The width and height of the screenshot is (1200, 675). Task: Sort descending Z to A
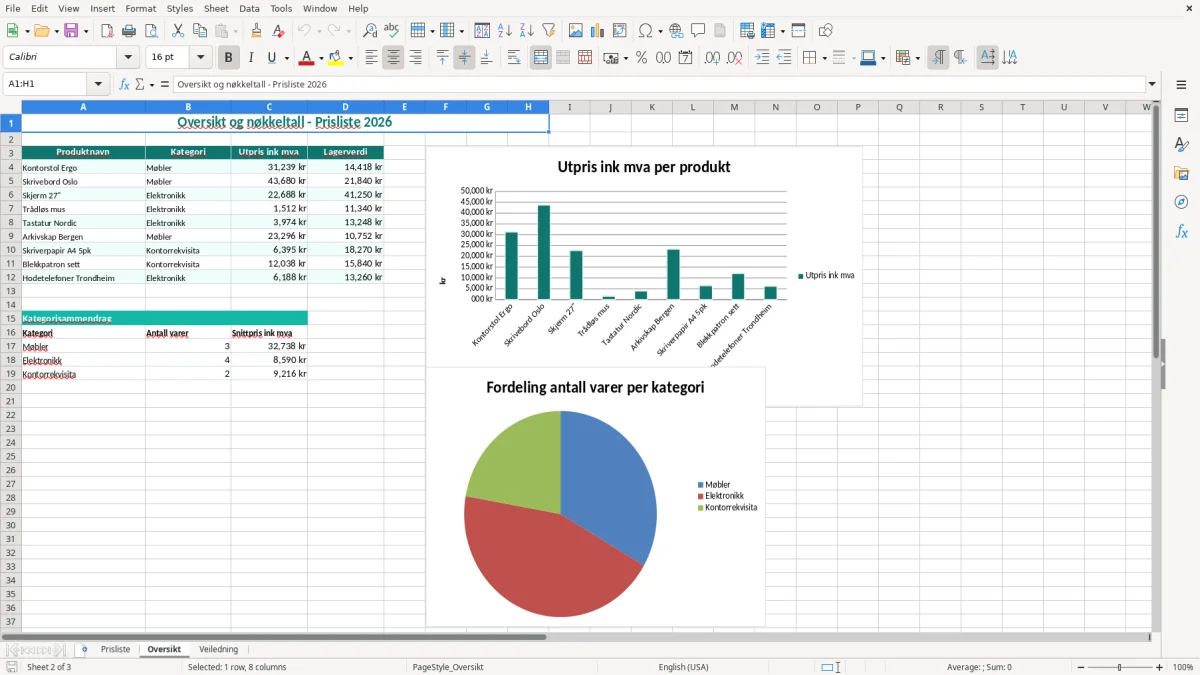527,31
